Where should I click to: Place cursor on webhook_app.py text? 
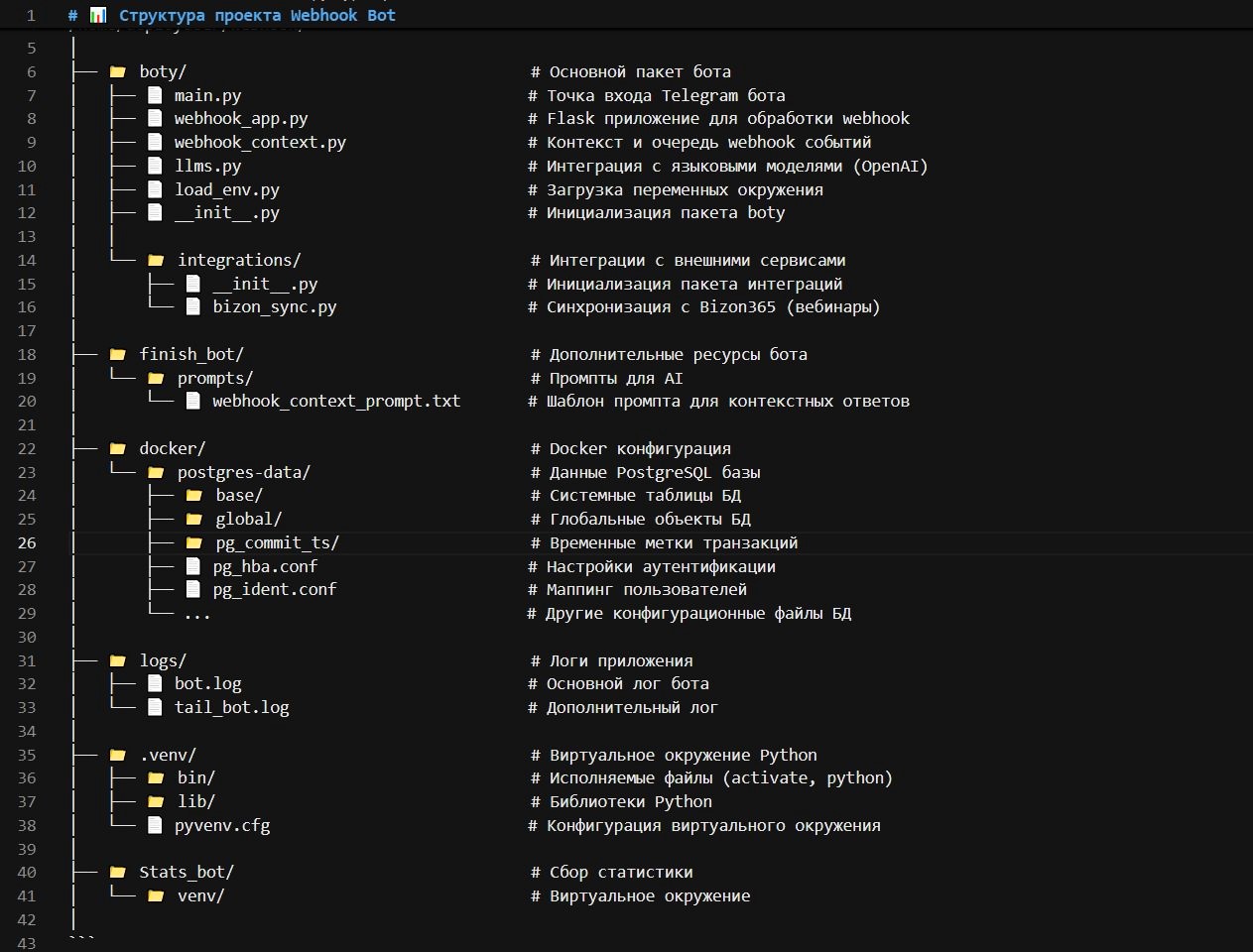(241, 118)
